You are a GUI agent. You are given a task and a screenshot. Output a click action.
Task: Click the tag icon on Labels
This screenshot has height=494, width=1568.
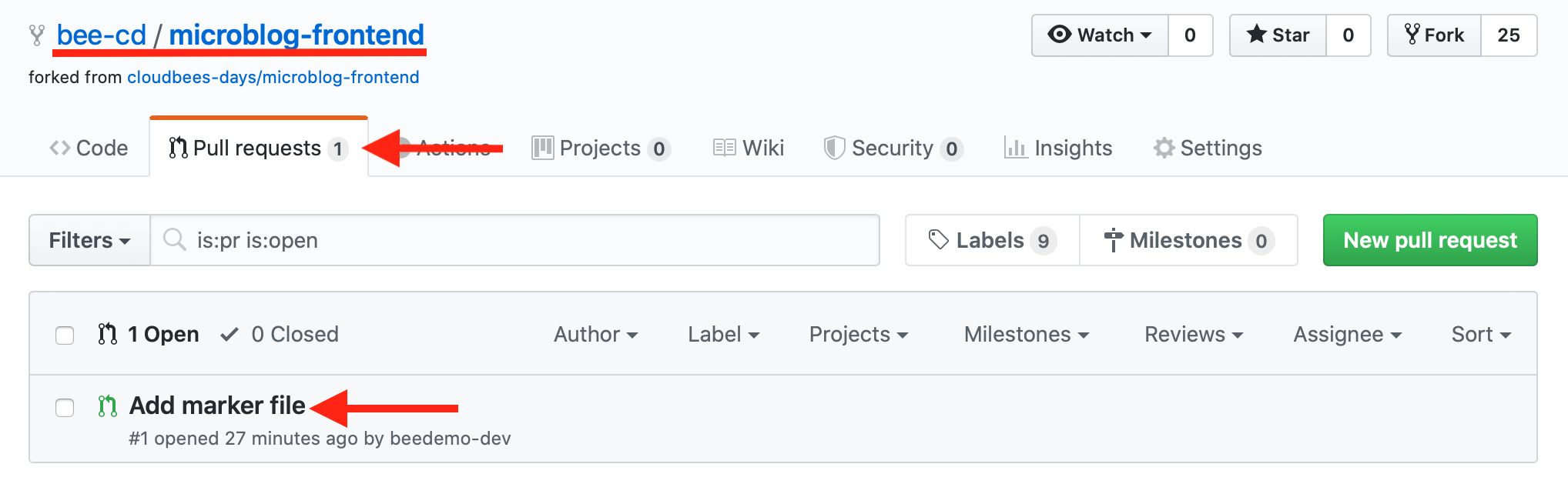coord(938,240)
